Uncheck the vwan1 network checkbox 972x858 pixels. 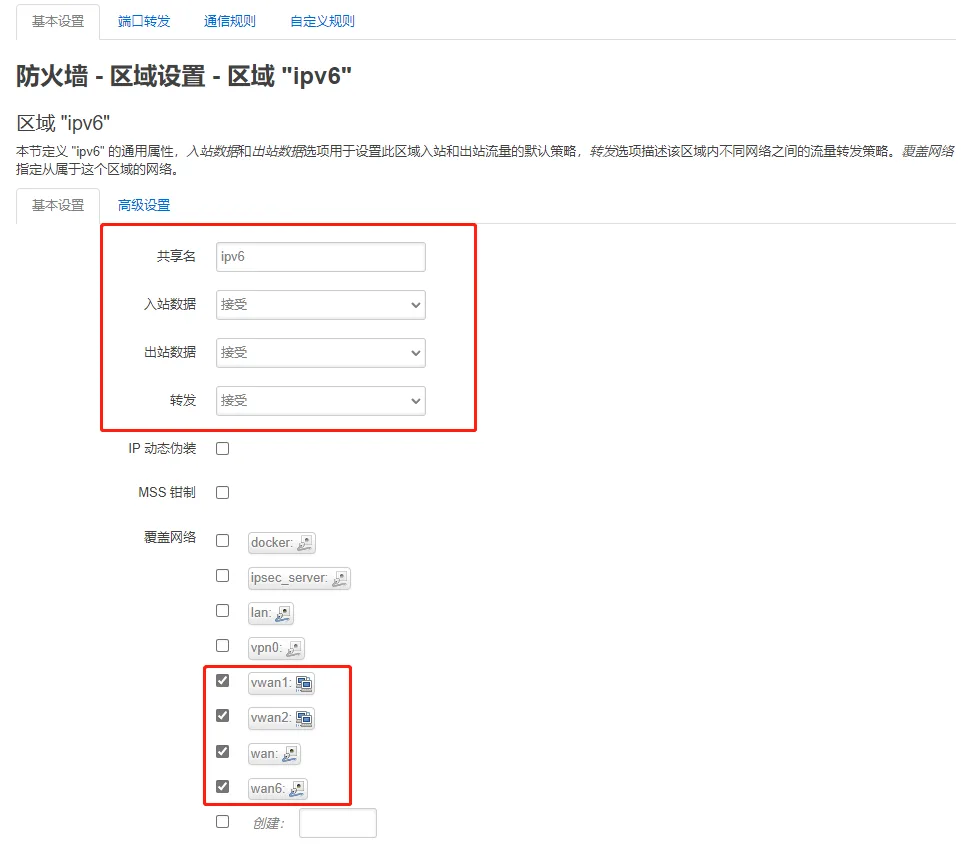tap(223, 681)
